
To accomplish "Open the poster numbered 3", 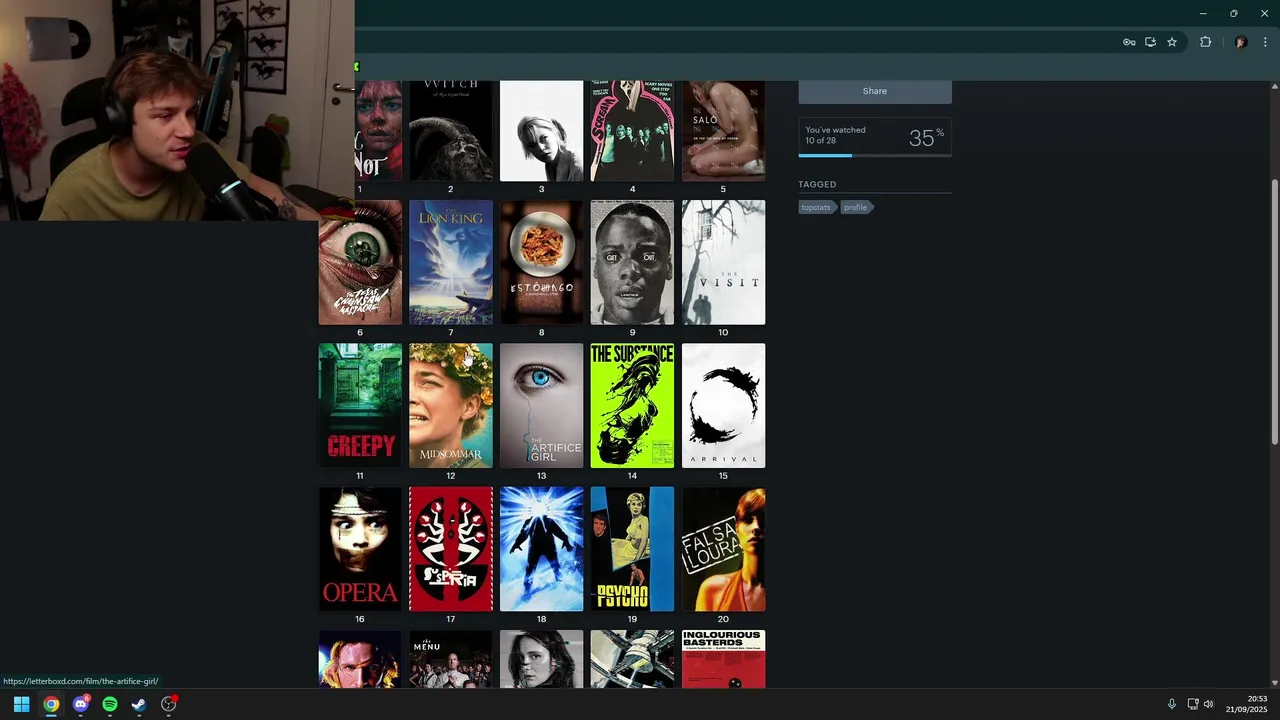I will 541,130.
